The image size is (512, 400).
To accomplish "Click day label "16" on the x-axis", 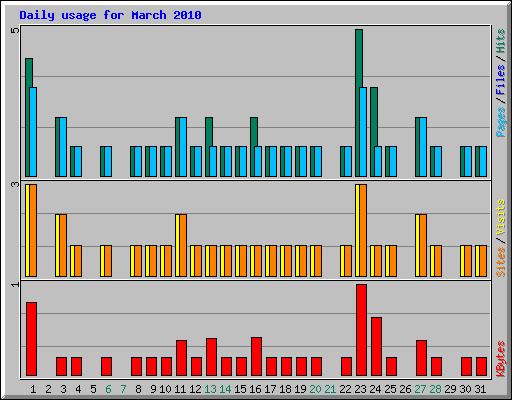I will coord(255,389).
